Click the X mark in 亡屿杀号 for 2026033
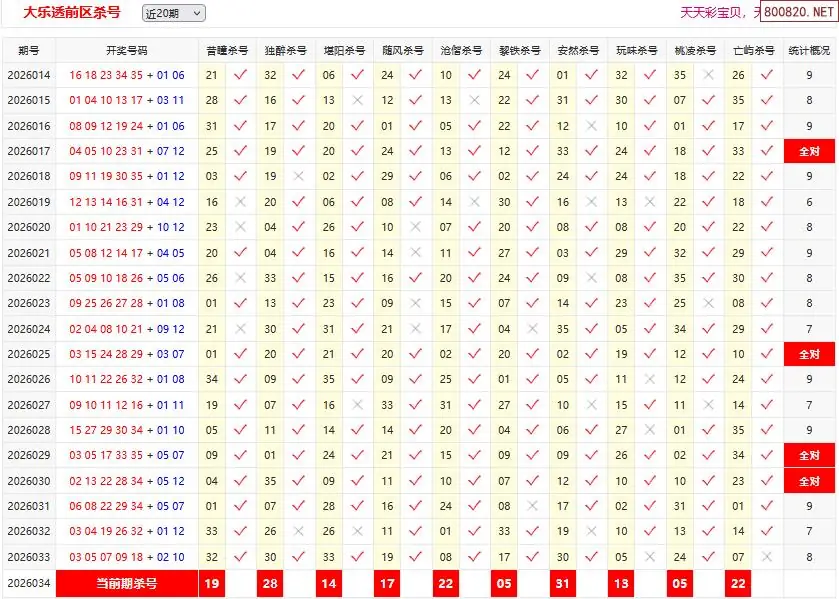The image size is (839, 599). click(767, 557)
